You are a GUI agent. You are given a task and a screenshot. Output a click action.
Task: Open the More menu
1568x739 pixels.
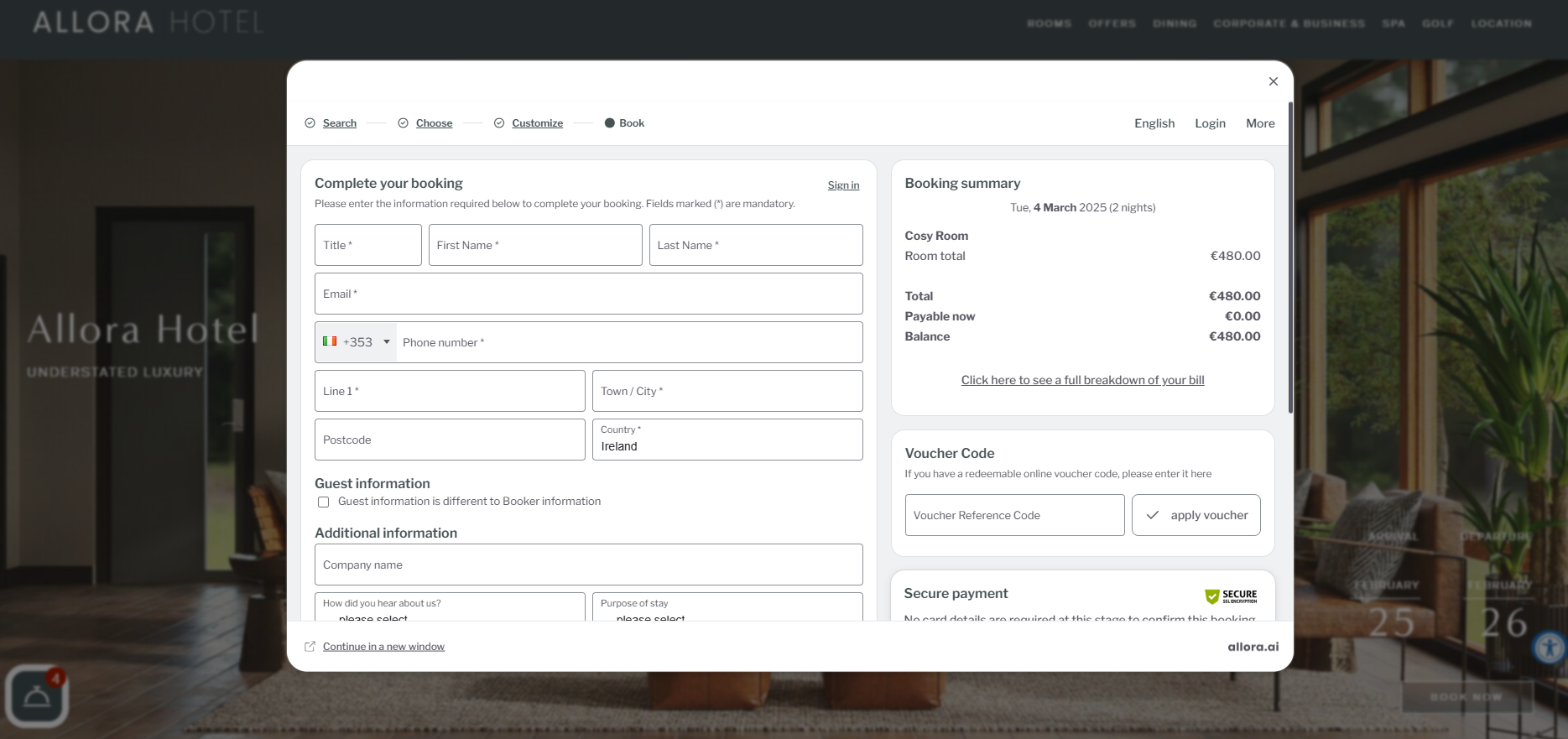[1260, 123]
